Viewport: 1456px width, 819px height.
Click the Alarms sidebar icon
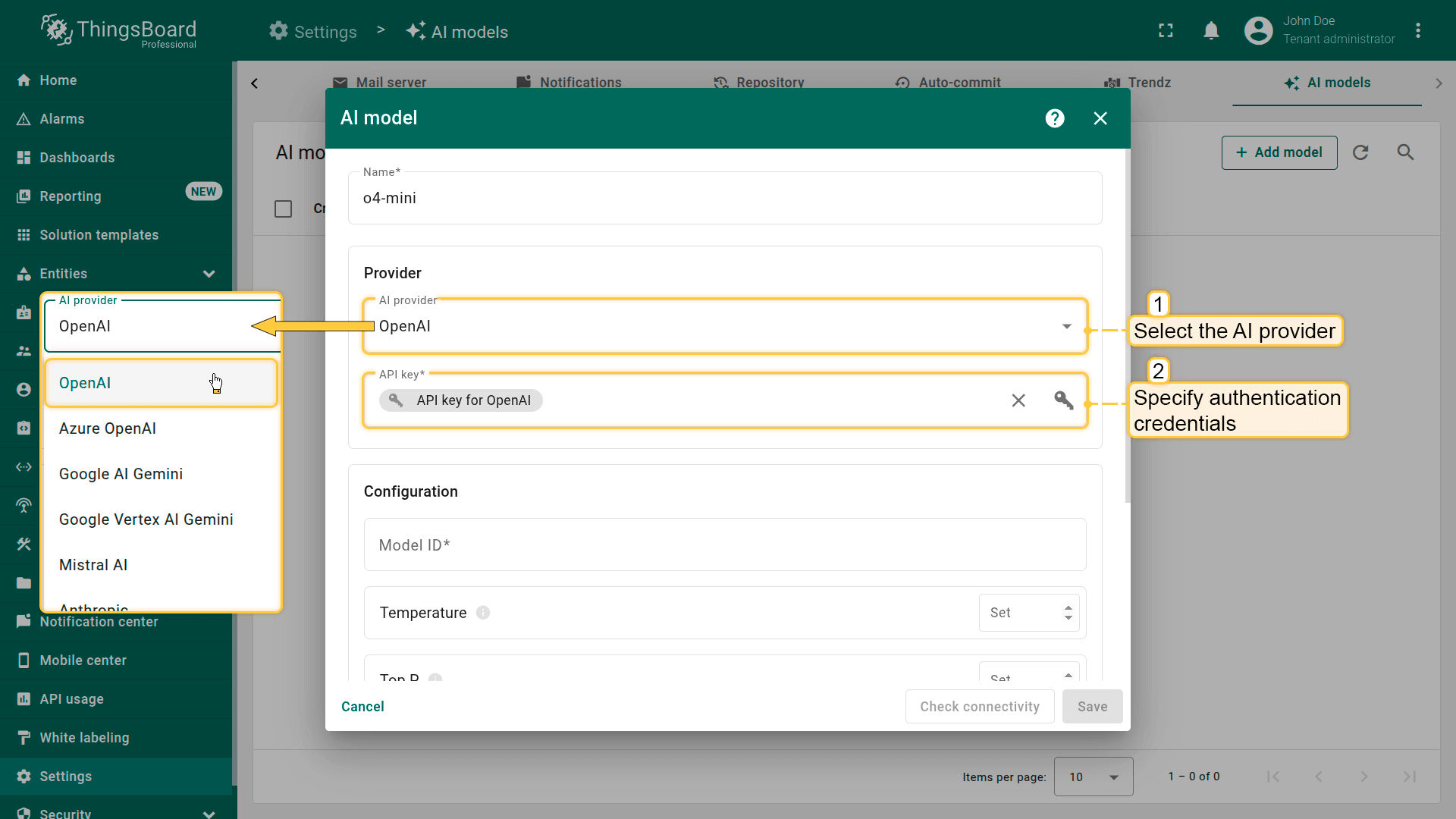[x=24, y=119]
